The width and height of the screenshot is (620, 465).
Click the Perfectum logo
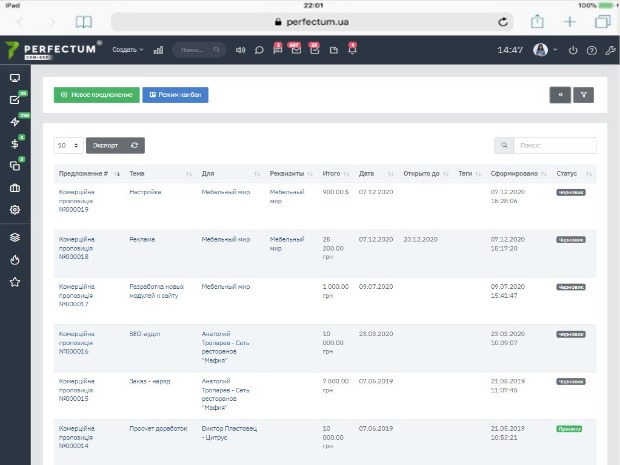click(x=51, y=50)
